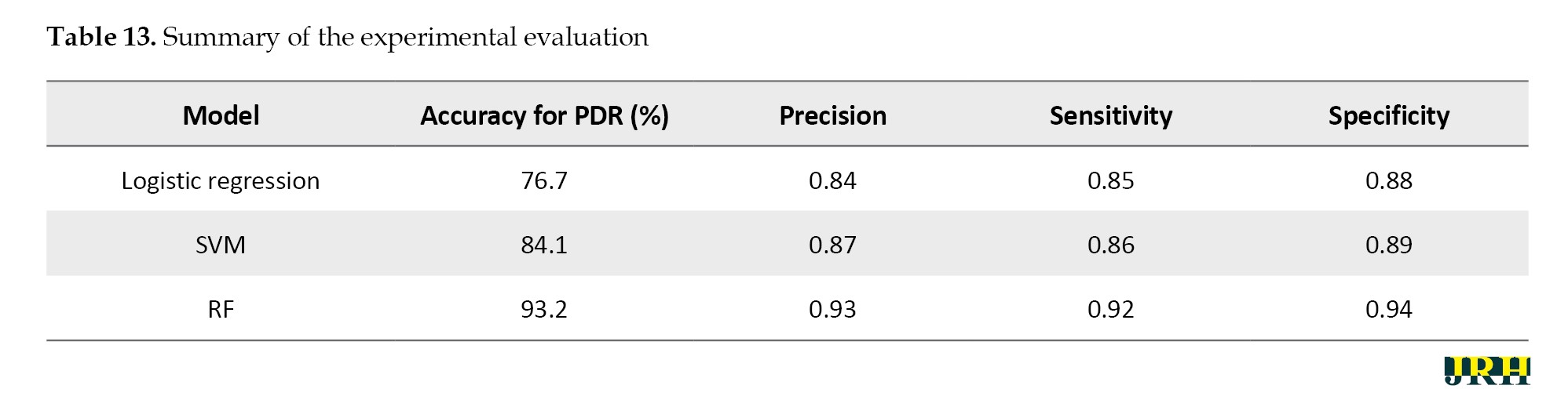Select the 84.1 accuracy cell

[x=544, y=245]
